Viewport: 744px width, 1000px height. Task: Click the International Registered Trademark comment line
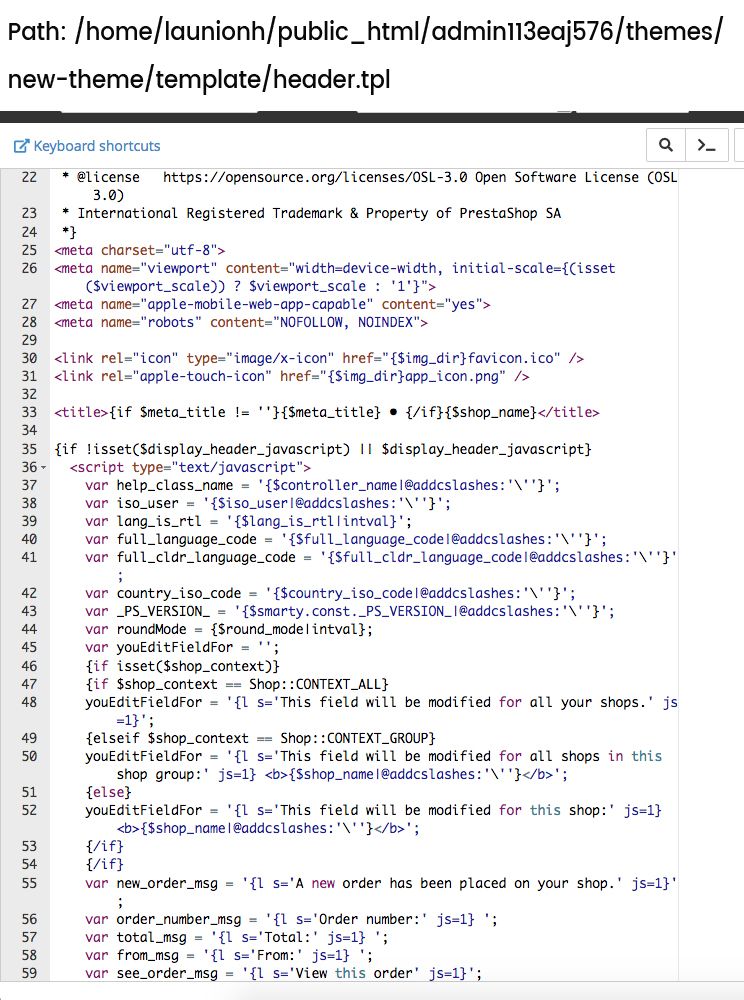pyautogui.click(x=311, y=213)
